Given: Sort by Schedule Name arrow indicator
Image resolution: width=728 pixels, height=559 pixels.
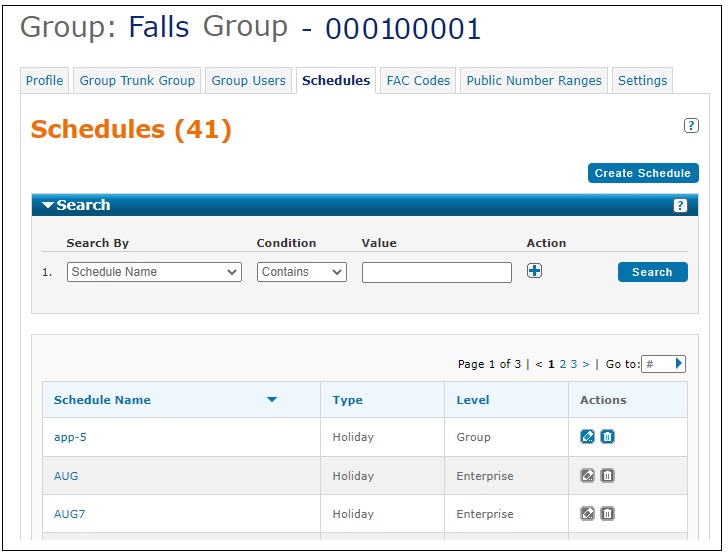Looking at the screenshot, I should [x=272, y=399].
